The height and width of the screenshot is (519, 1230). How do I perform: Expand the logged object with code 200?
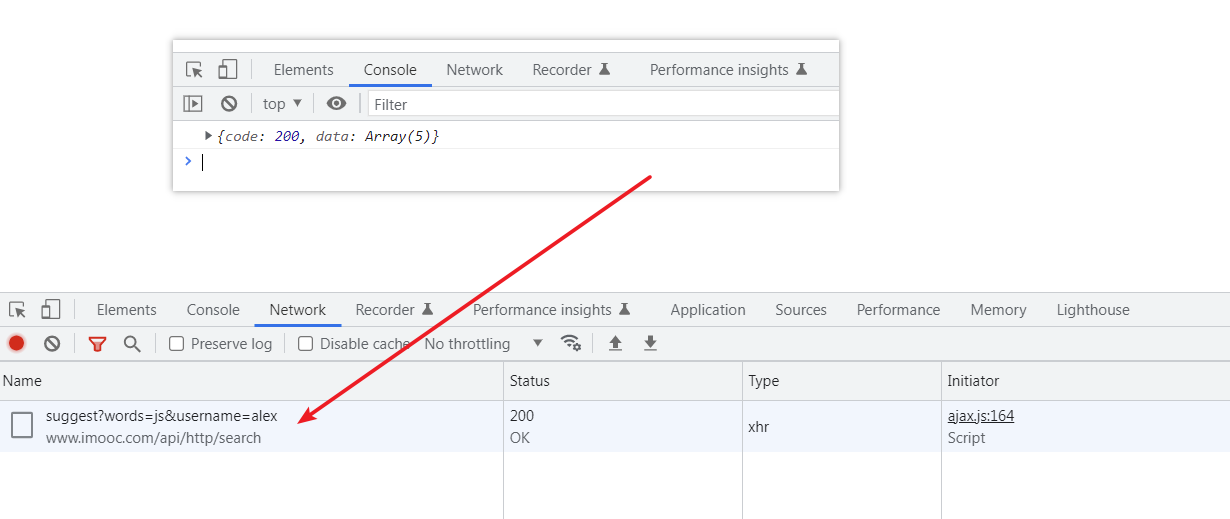pyautogui.click(x=208, y=135)
